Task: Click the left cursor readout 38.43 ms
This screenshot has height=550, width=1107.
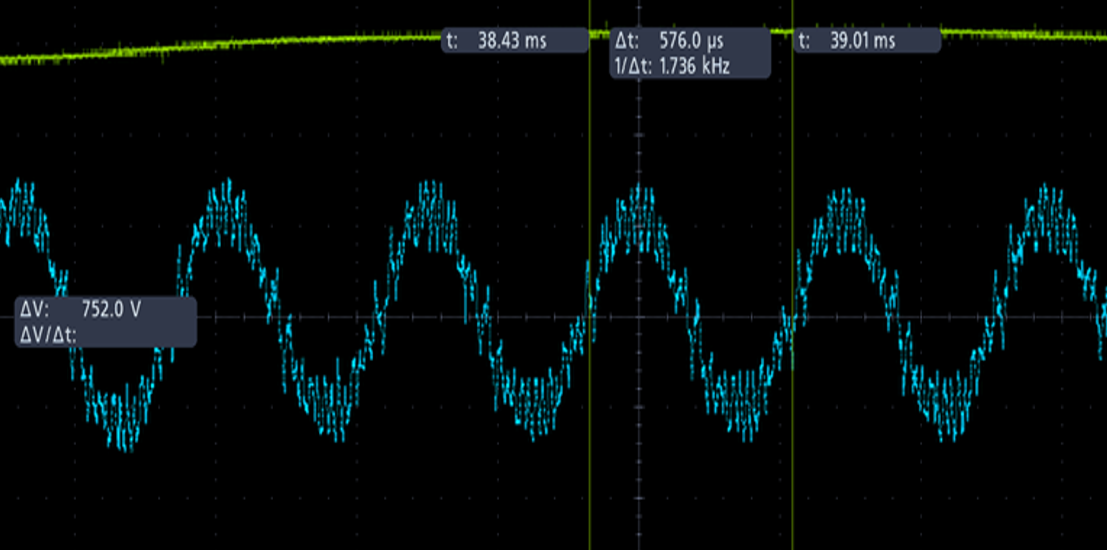Action: point(515,40)
